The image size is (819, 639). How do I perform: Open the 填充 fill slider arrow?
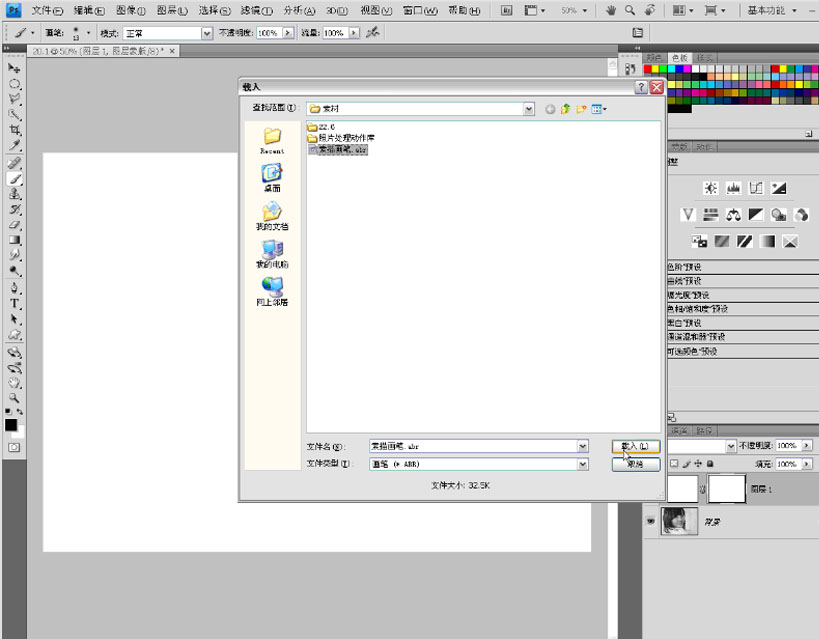[x=807, y=464]
